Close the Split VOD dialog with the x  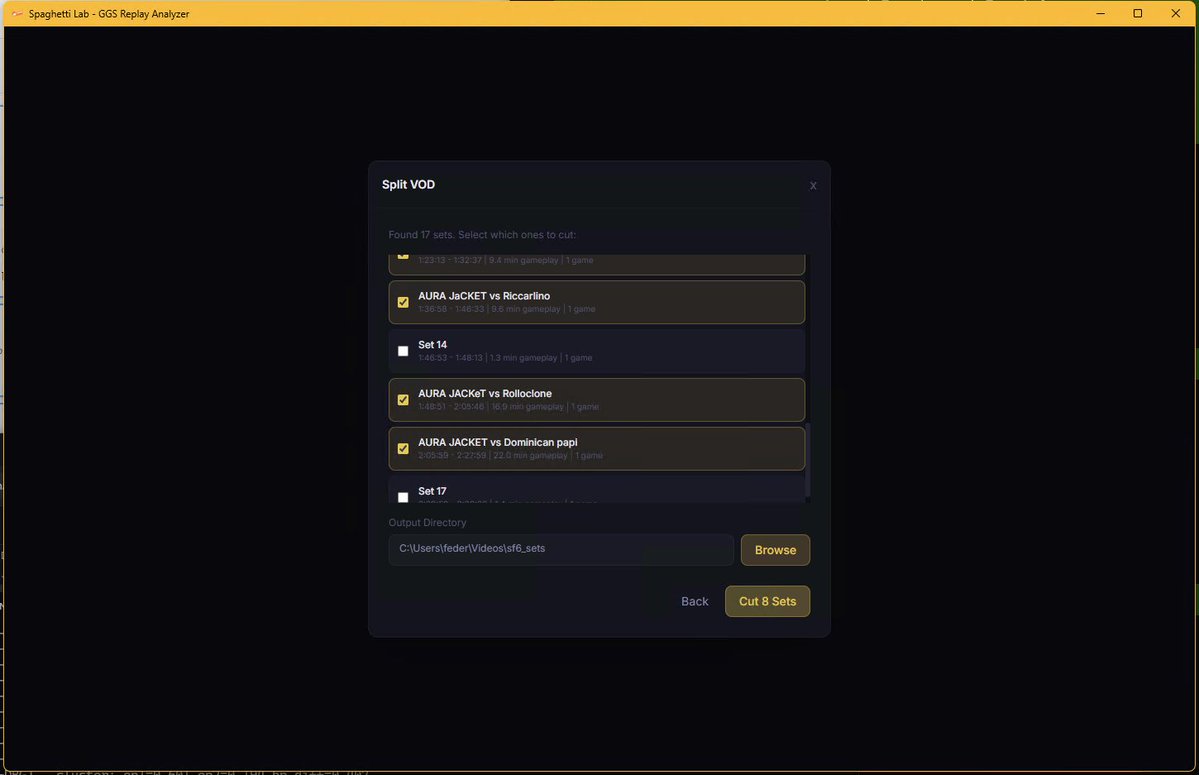(813, 185)
